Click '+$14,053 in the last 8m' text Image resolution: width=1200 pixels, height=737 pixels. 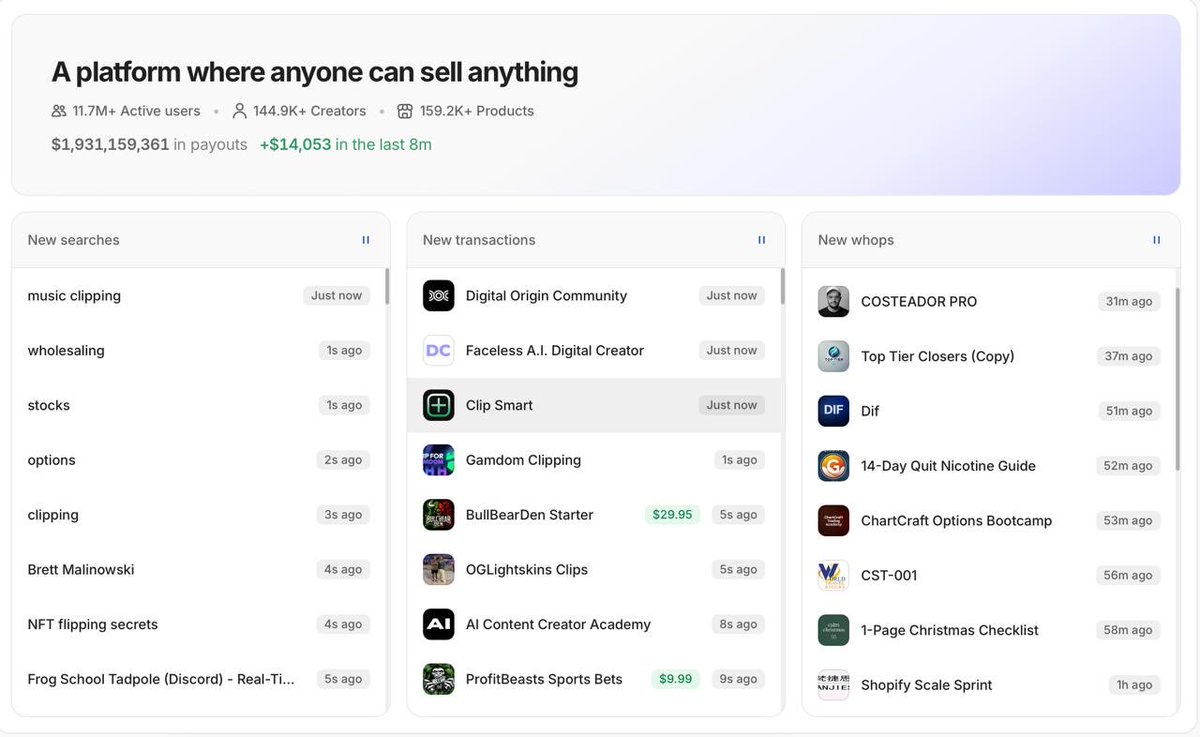[345, 144]
